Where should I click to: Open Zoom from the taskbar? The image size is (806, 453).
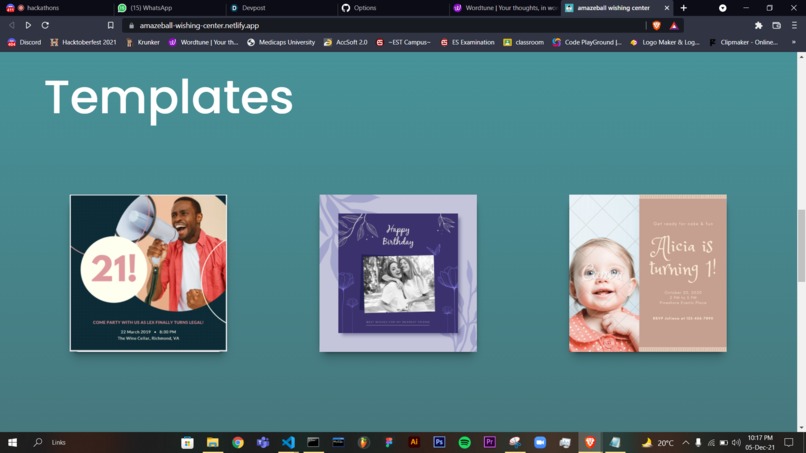540,442
